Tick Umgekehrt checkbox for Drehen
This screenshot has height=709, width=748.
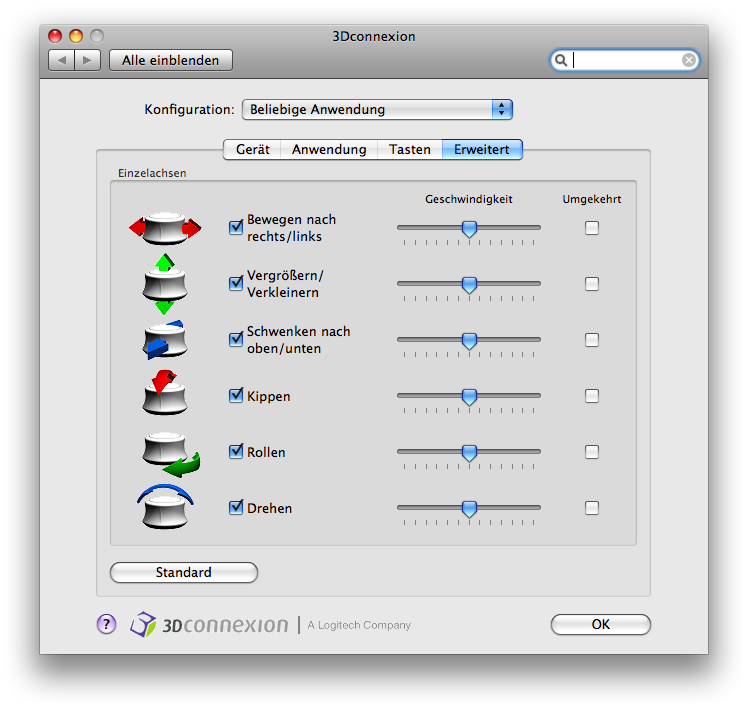point(592,508)
